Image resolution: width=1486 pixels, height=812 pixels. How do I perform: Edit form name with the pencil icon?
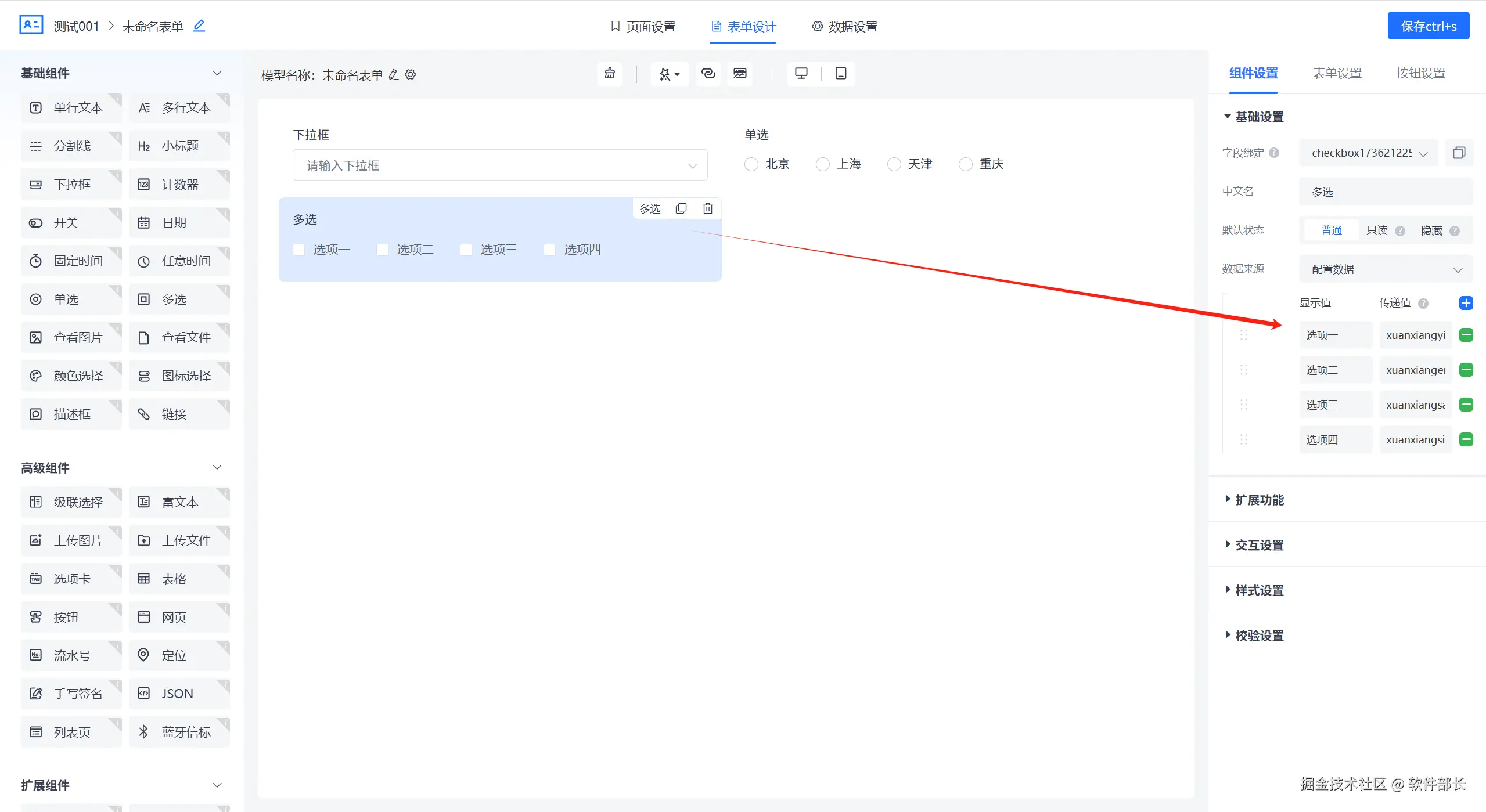pos(199,26)
